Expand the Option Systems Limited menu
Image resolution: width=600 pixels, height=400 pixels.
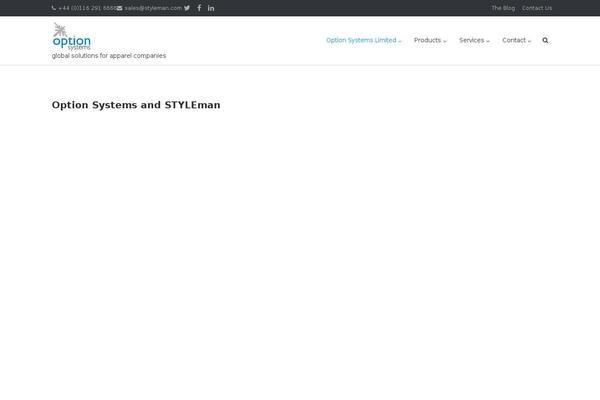[x=364, y=40]
